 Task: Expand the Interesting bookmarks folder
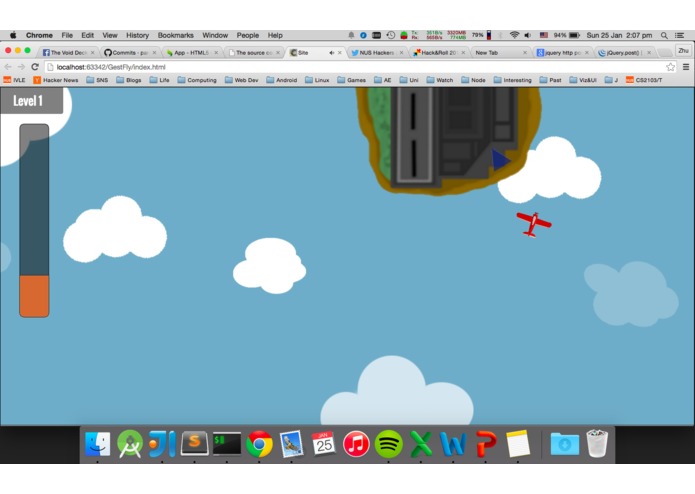click(512, 80)
